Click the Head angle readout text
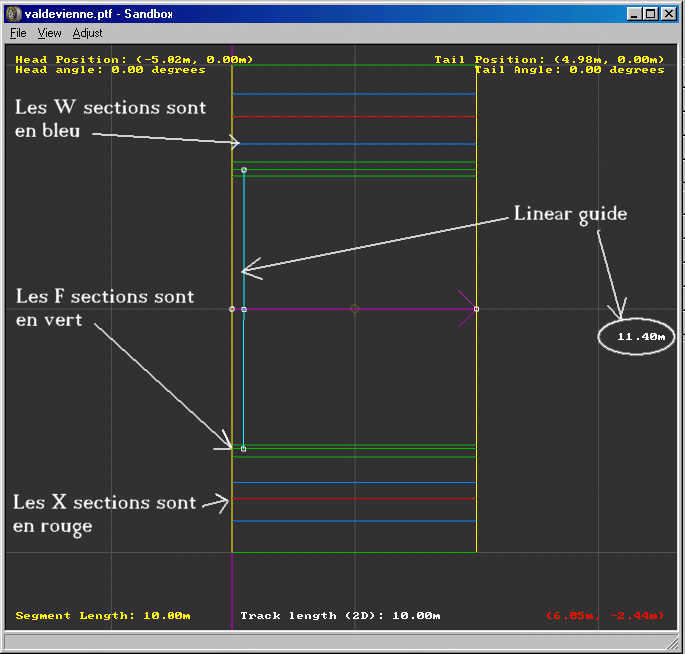 click(110, 70)
